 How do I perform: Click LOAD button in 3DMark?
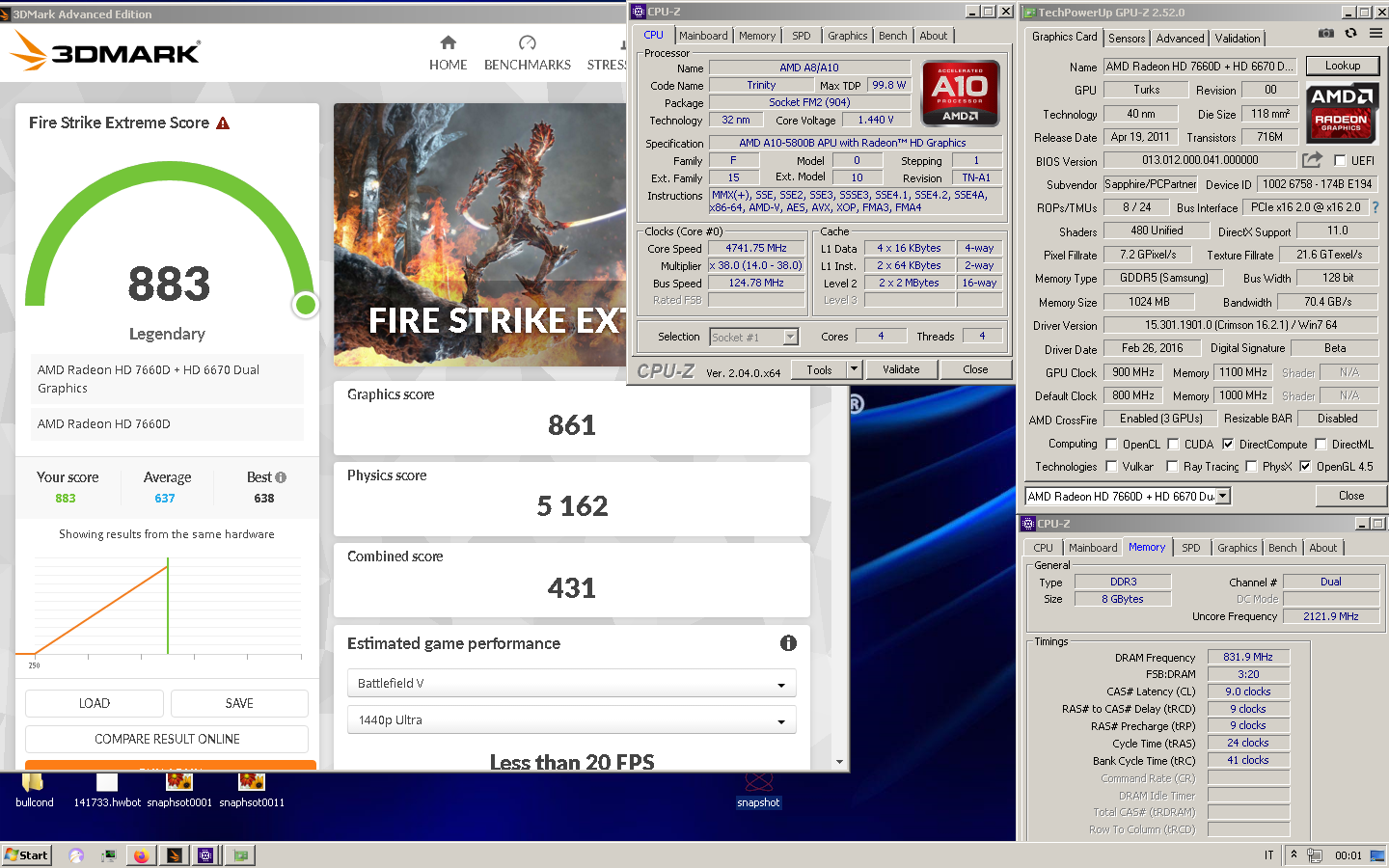pos(95,703)
